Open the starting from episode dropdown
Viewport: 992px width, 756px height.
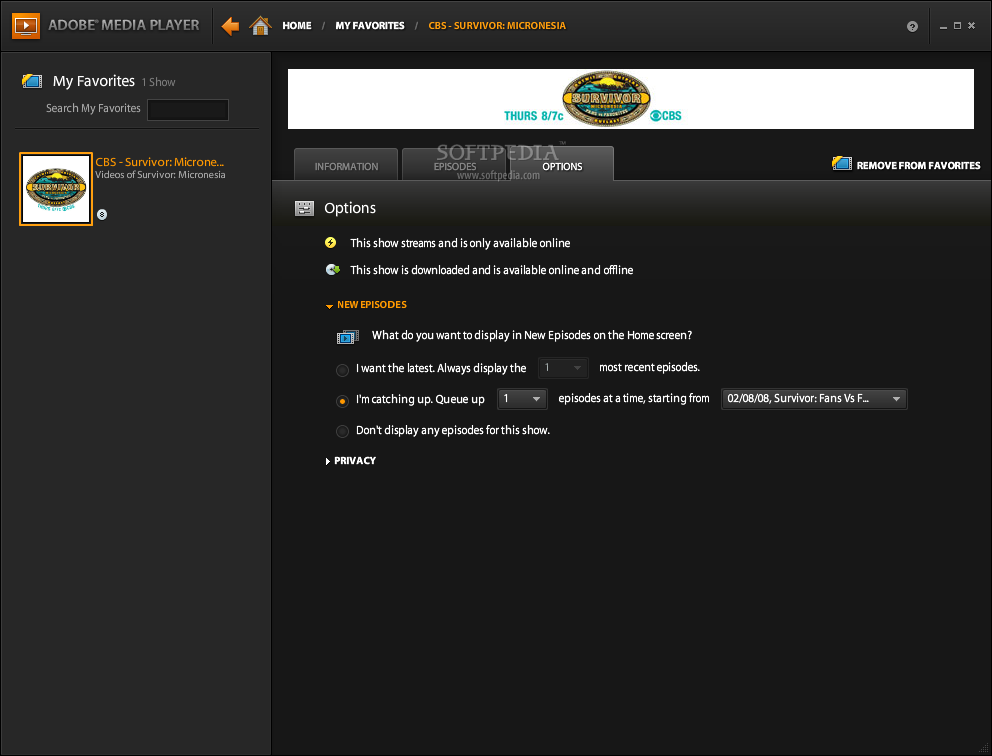click(x=814, y=399)
